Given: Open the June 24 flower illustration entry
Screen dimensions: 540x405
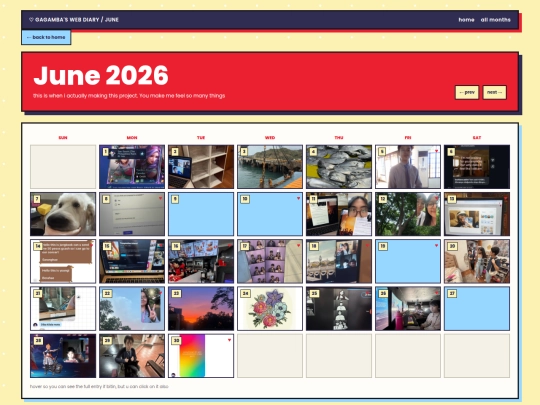Looking at the screenshot, I should 270,309.
